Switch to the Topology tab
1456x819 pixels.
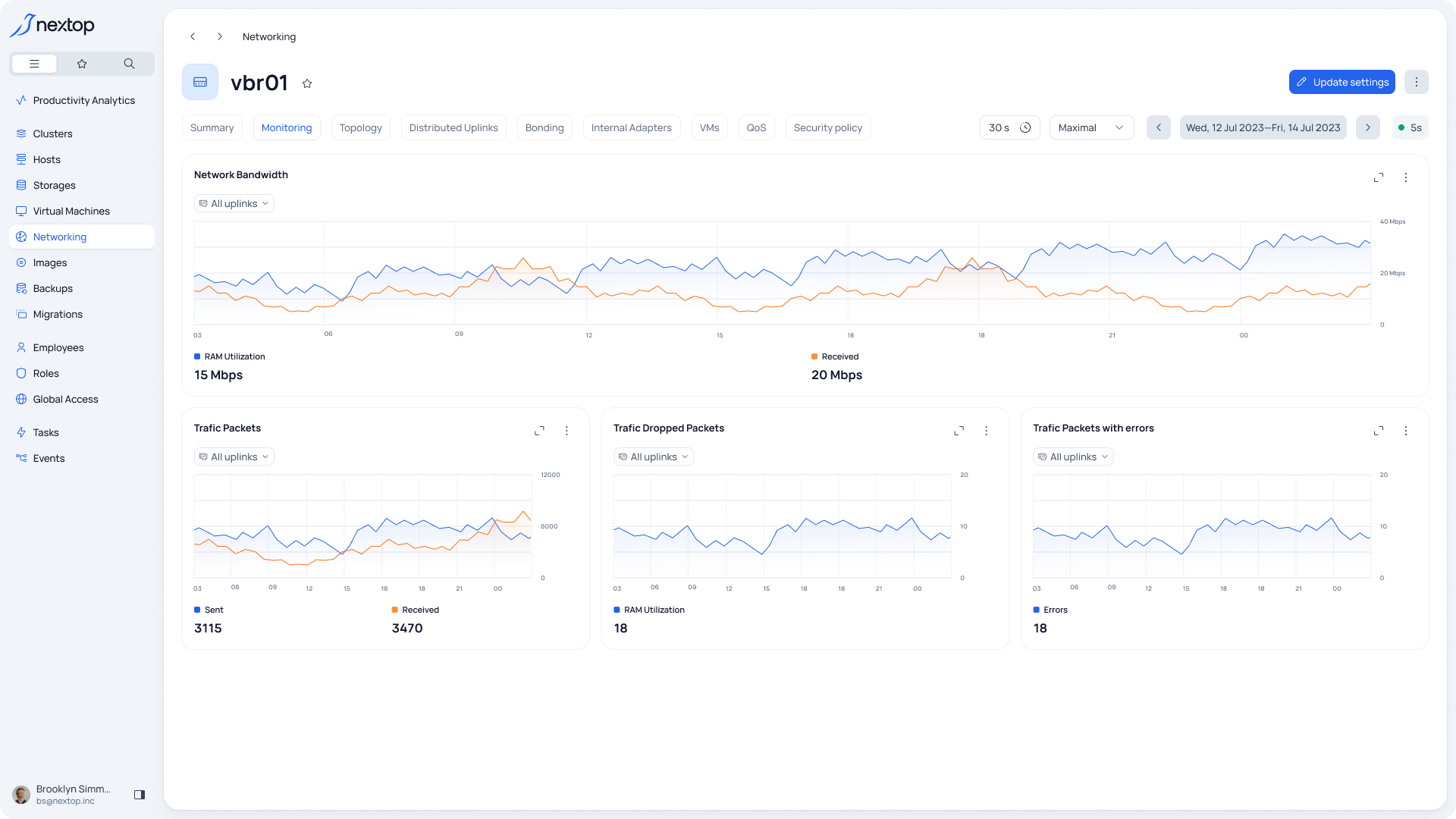click(x=361, y=127)
